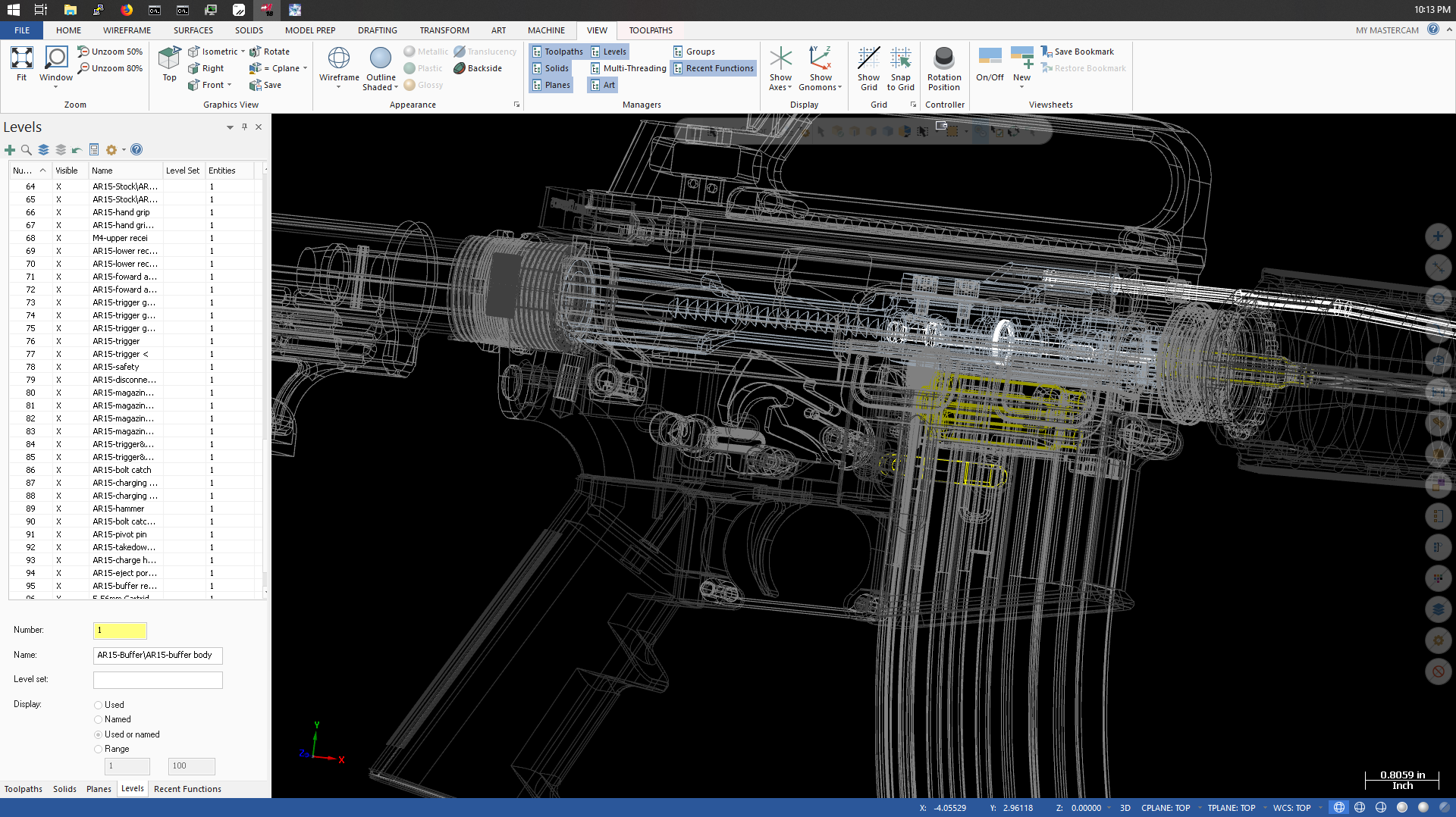Switch to the Solids tab at panel bottom
This screenshot has width=1456, height=817.
click(x=64, y=789)
